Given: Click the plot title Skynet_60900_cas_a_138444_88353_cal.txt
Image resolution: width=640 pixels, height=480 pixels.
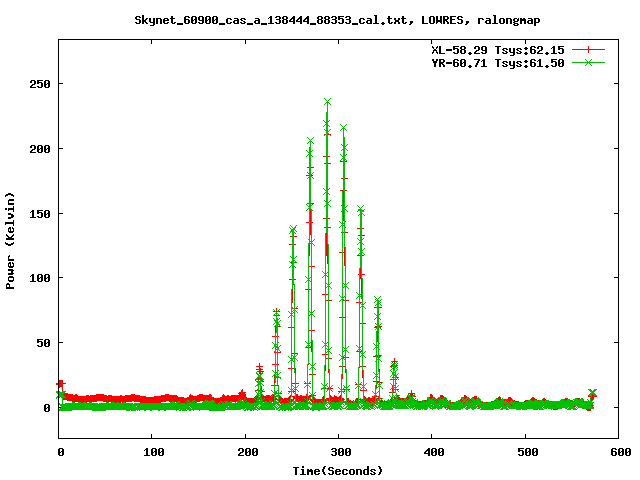Looking at the screenshot, I should tap(337, 20).
